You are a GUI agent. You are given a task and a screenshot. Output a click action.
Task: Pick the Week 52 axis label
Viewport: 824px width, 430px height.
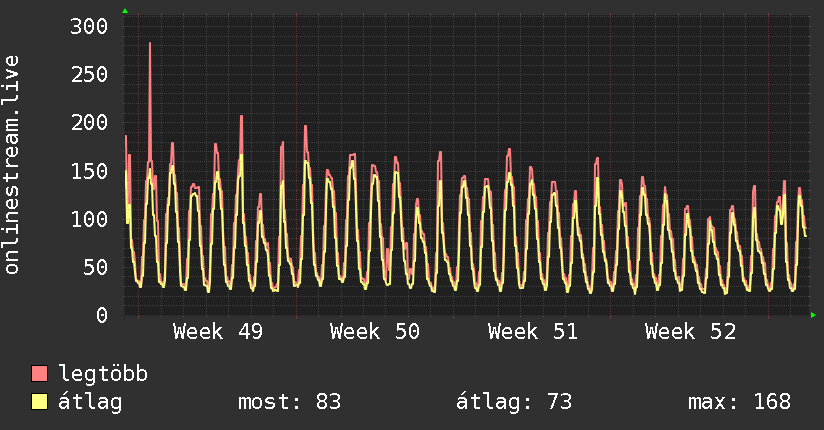coord(690,332)
